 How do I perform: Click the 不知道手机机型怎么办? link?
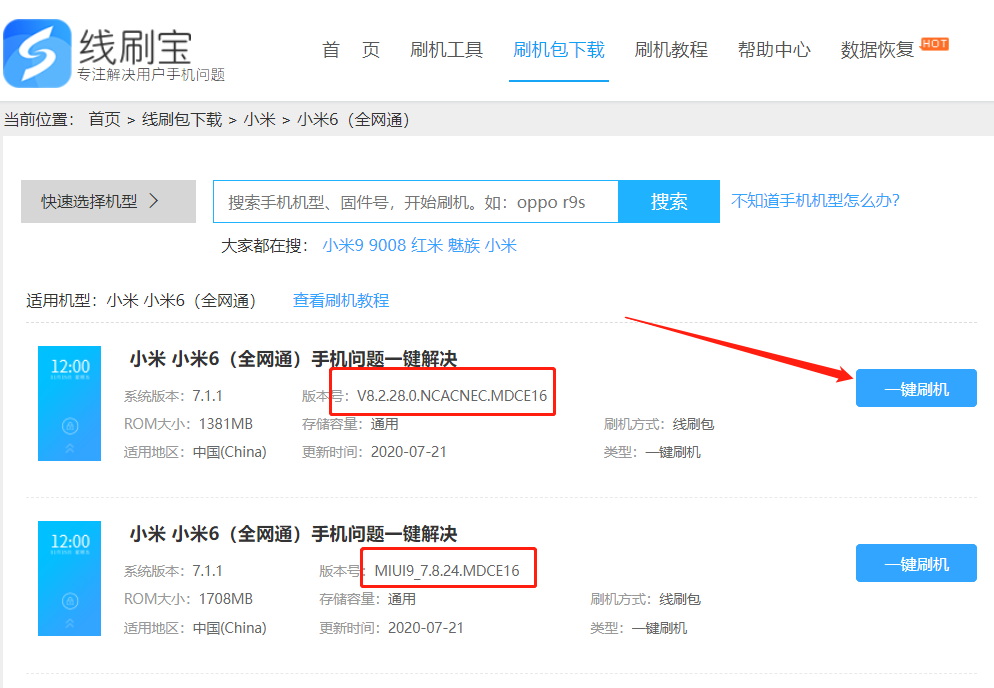815,201
